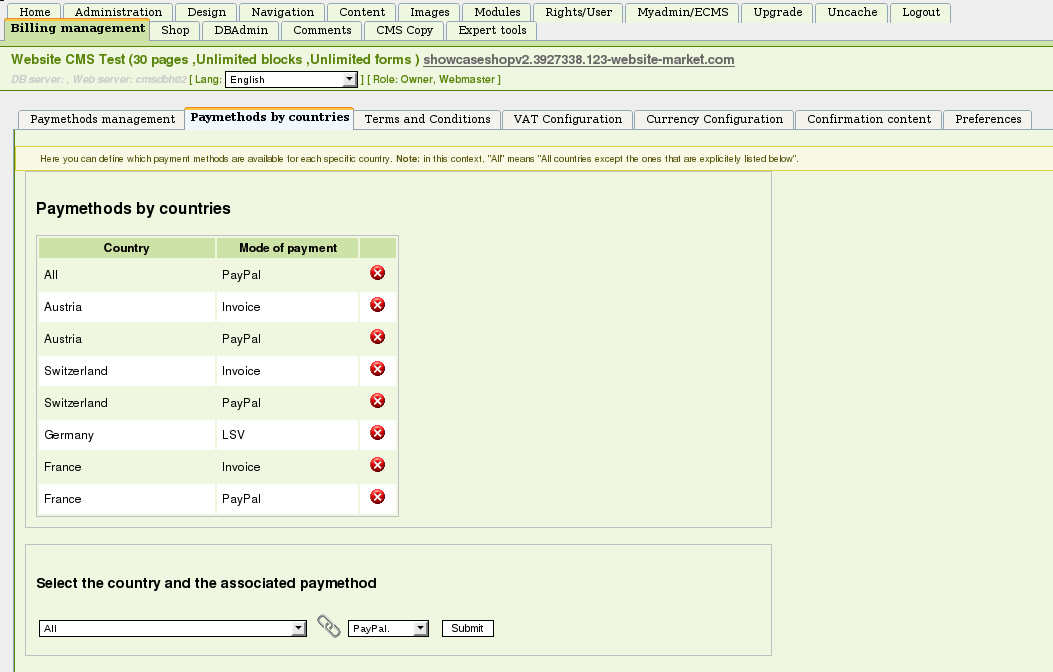Image resolution: width=1053 pixels, height=672 pixels.
Task: Remove the Austria Invoice entry
Action: 377,305
